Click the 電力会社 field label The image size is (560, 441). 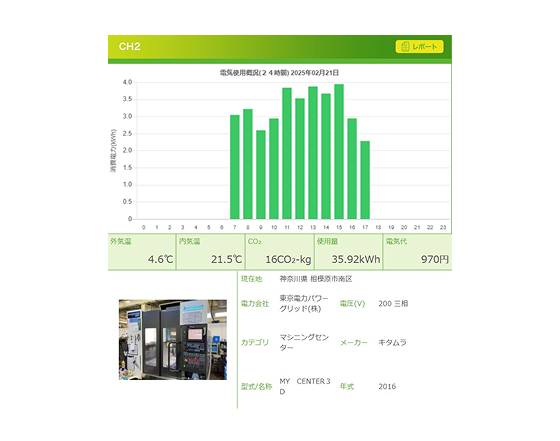pos(255,304)
